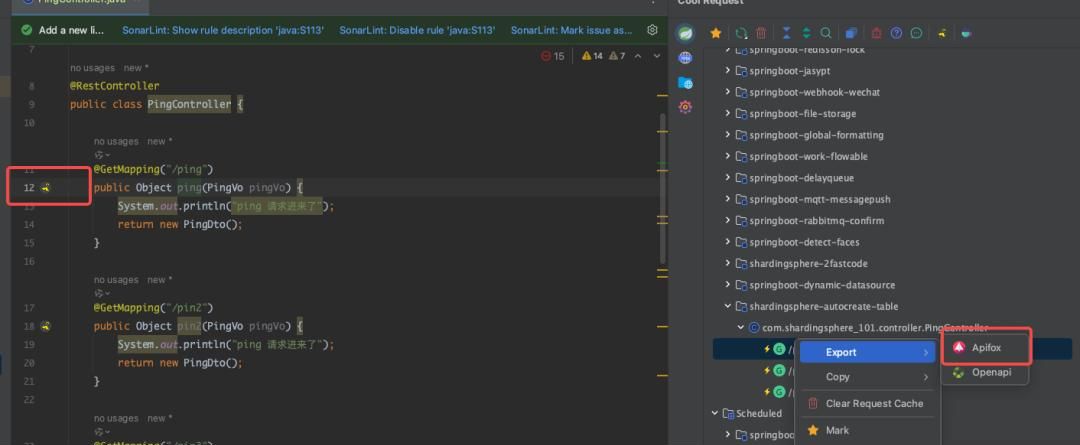Click Clear Request Cache menu entry

873,403
